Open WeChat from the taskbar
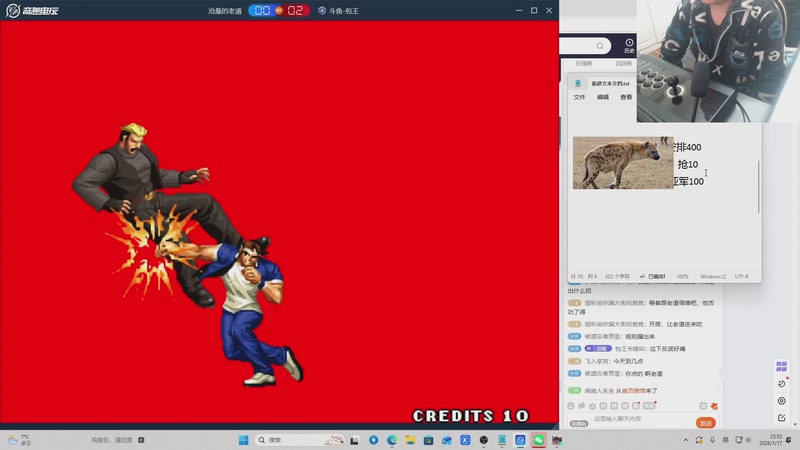Viewport: 800px width, 450px height. pos(539,440)
